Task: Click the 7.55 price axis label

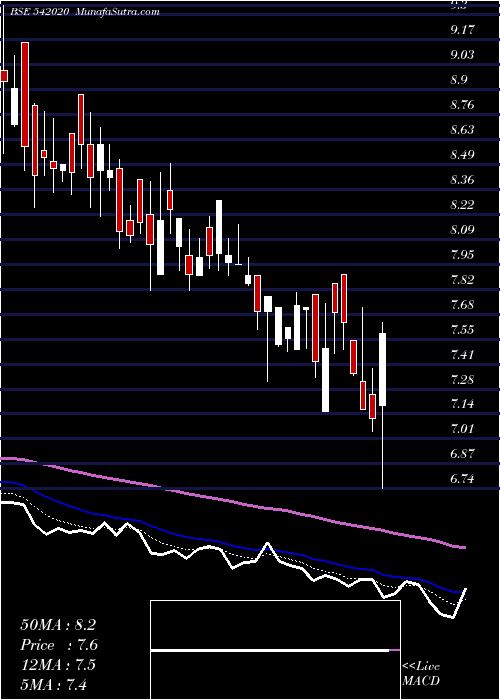Action: pos(463,330)
